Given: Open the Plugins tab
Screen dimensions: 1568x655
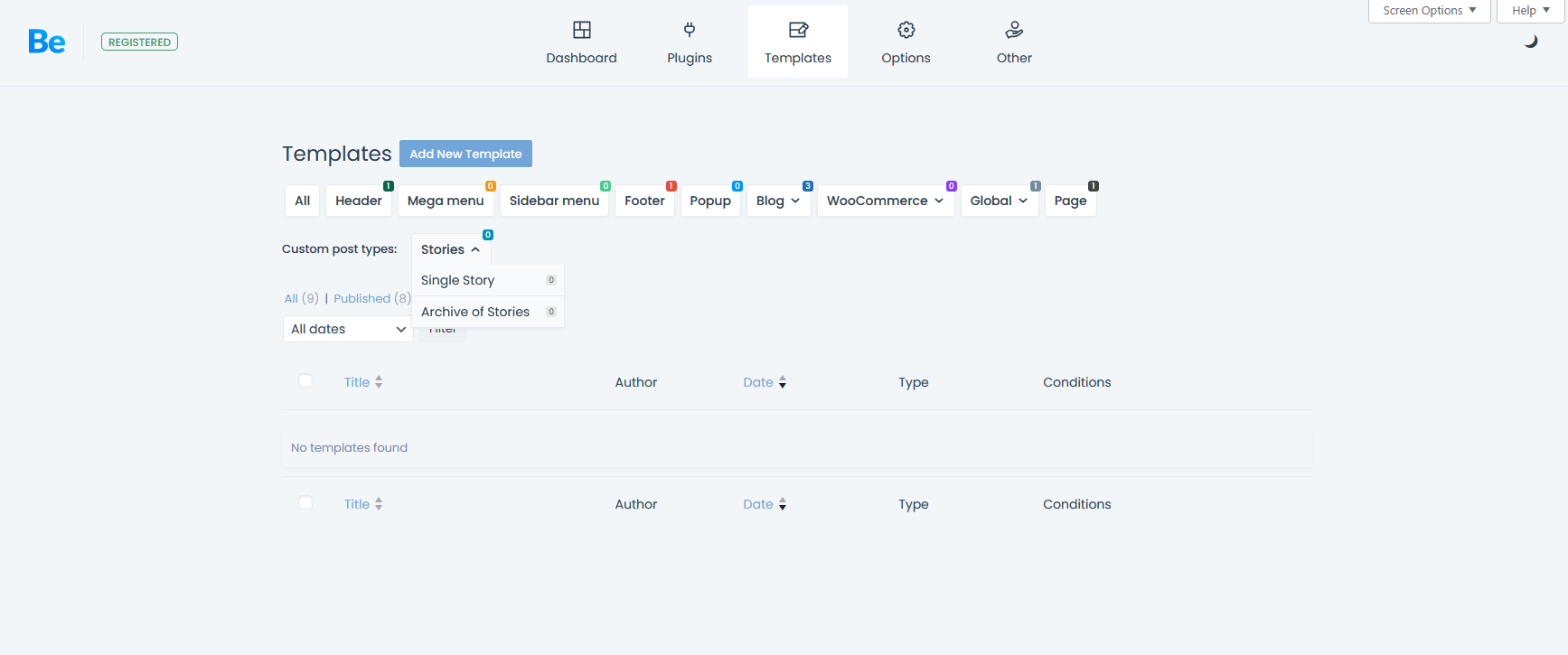Looking at the screenshot, I should (x=690, y=42).
